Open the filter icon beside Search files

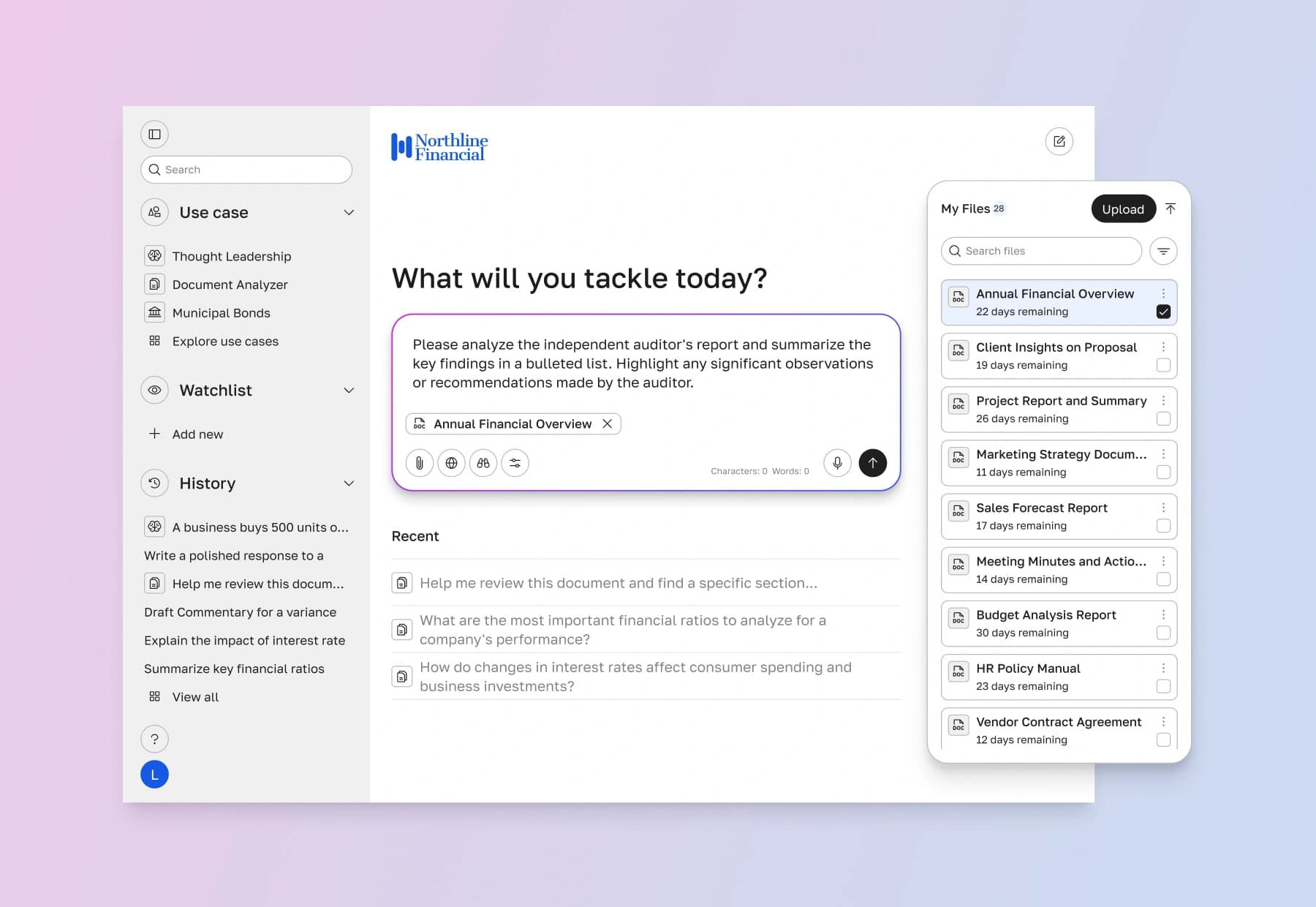pyautogui.click(x=1163, y=252)
